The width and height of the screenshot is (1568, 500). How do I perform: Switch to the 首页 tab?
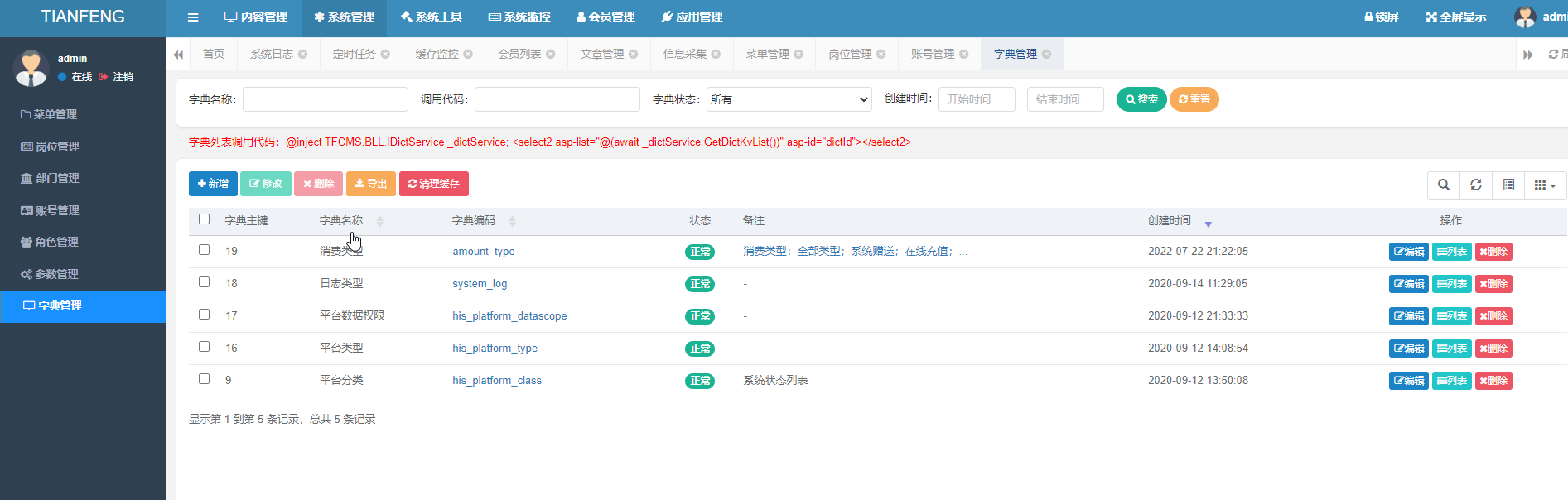(214, 54)
